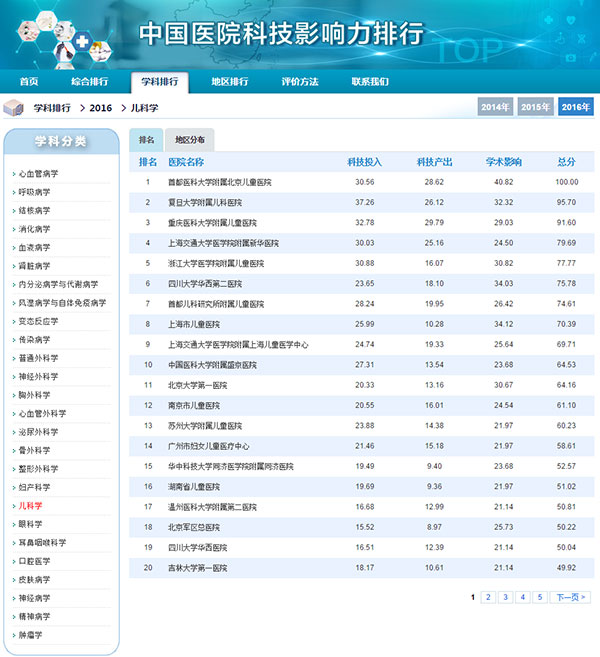This screenshot has width=600, height=657.
Task: Expand the 呼吸病学 category
Action: click(x=34, y=192)
